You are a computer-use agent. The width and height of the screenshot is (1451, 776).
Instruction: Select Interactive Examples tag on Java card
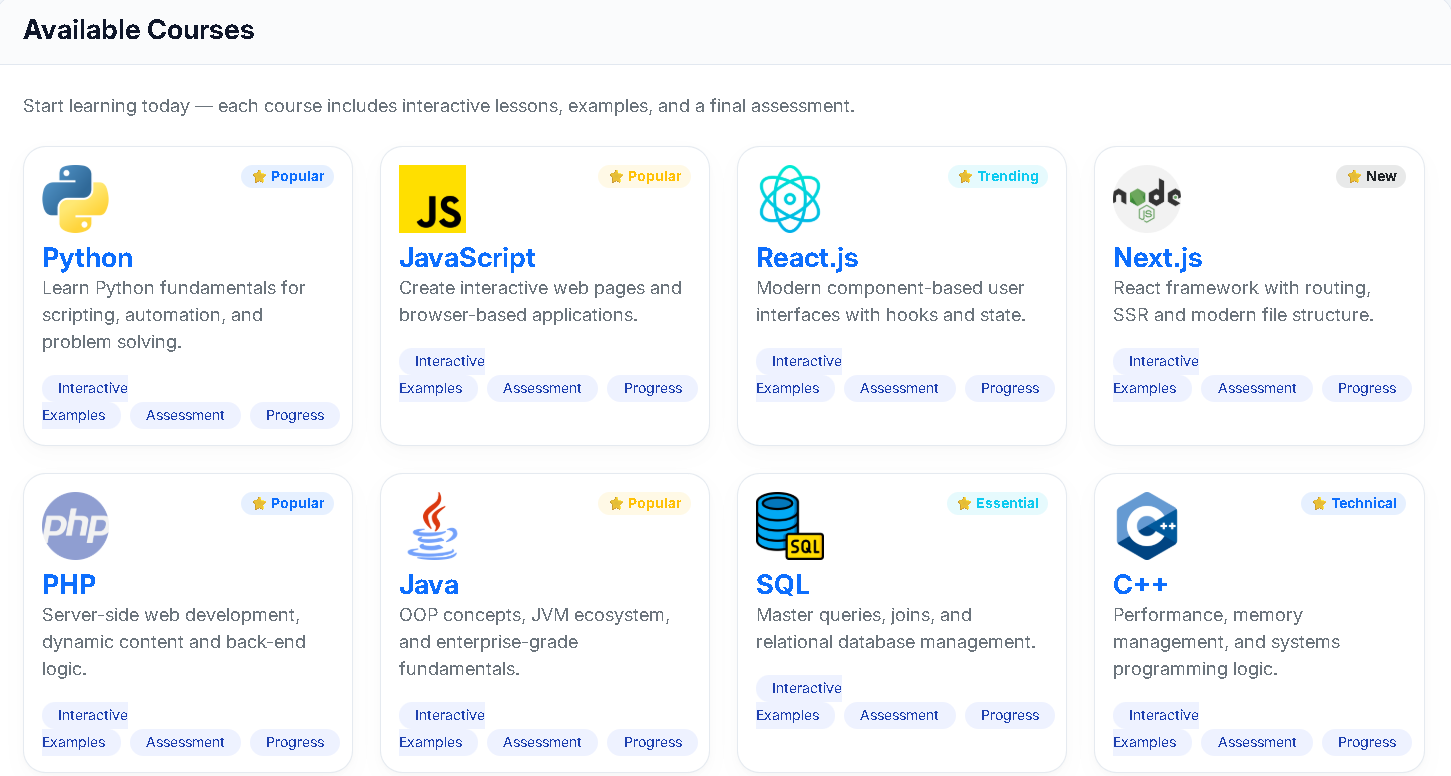[x=441, y=729]
